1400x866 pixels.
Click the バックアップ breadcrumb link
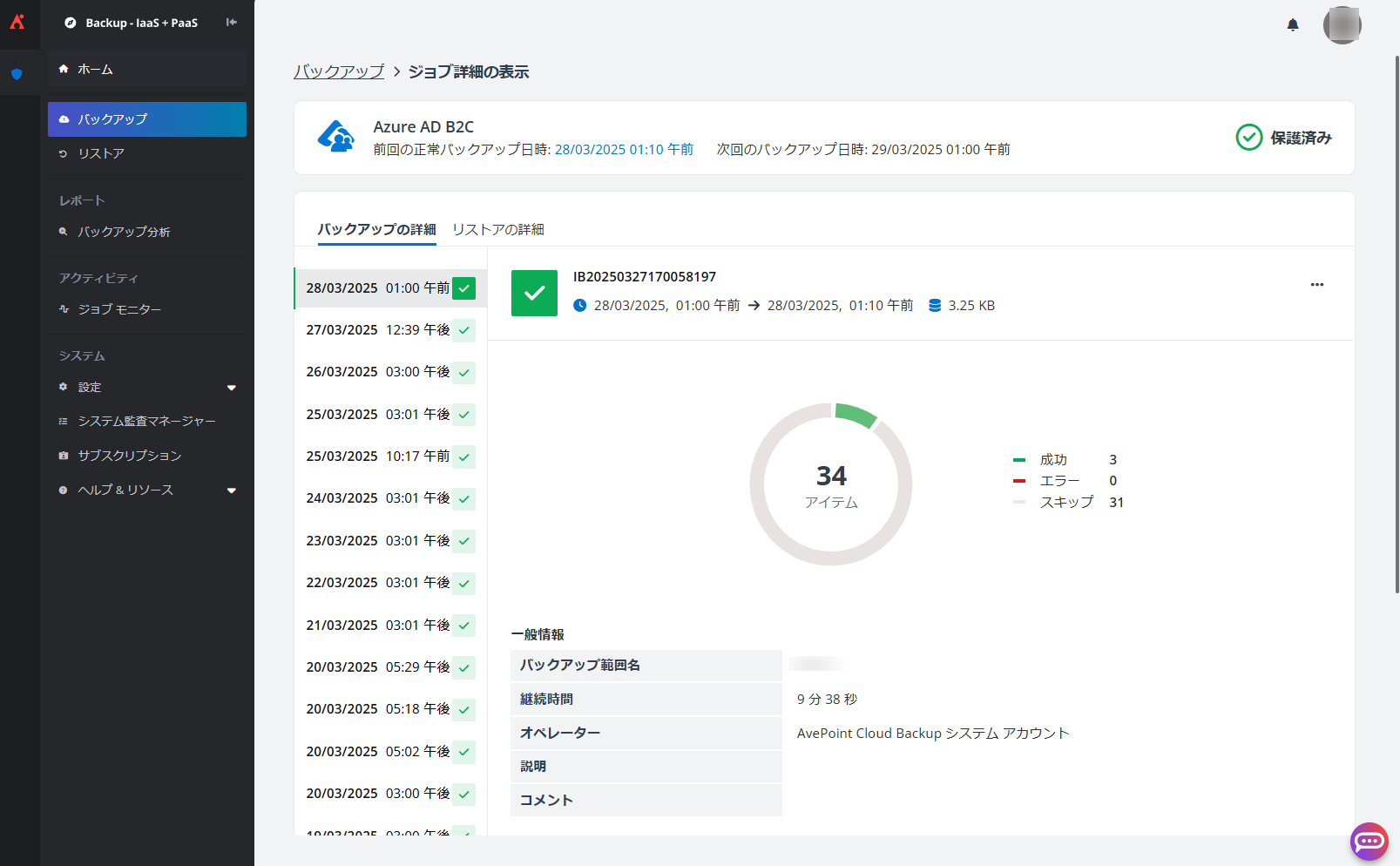pyautogui.click(x=339, y=71)
